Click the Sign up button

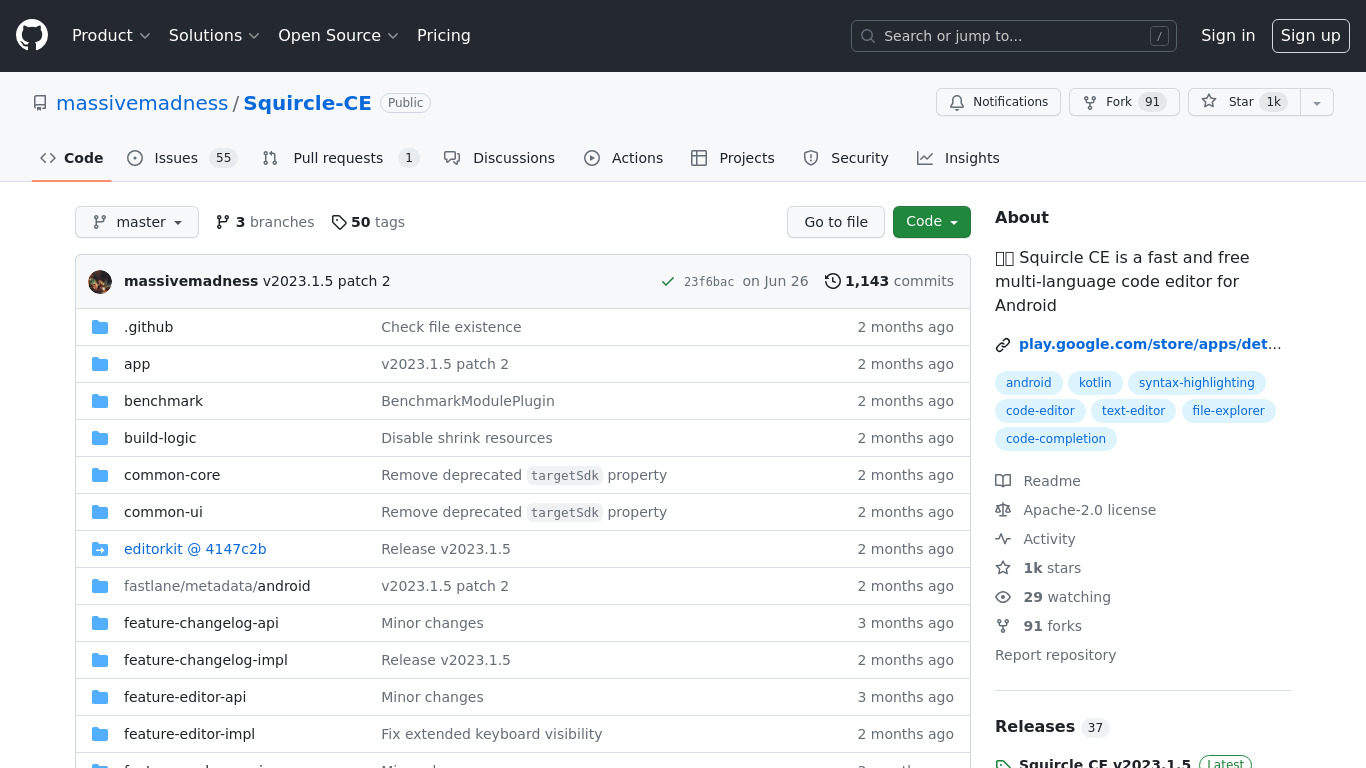1311,35
